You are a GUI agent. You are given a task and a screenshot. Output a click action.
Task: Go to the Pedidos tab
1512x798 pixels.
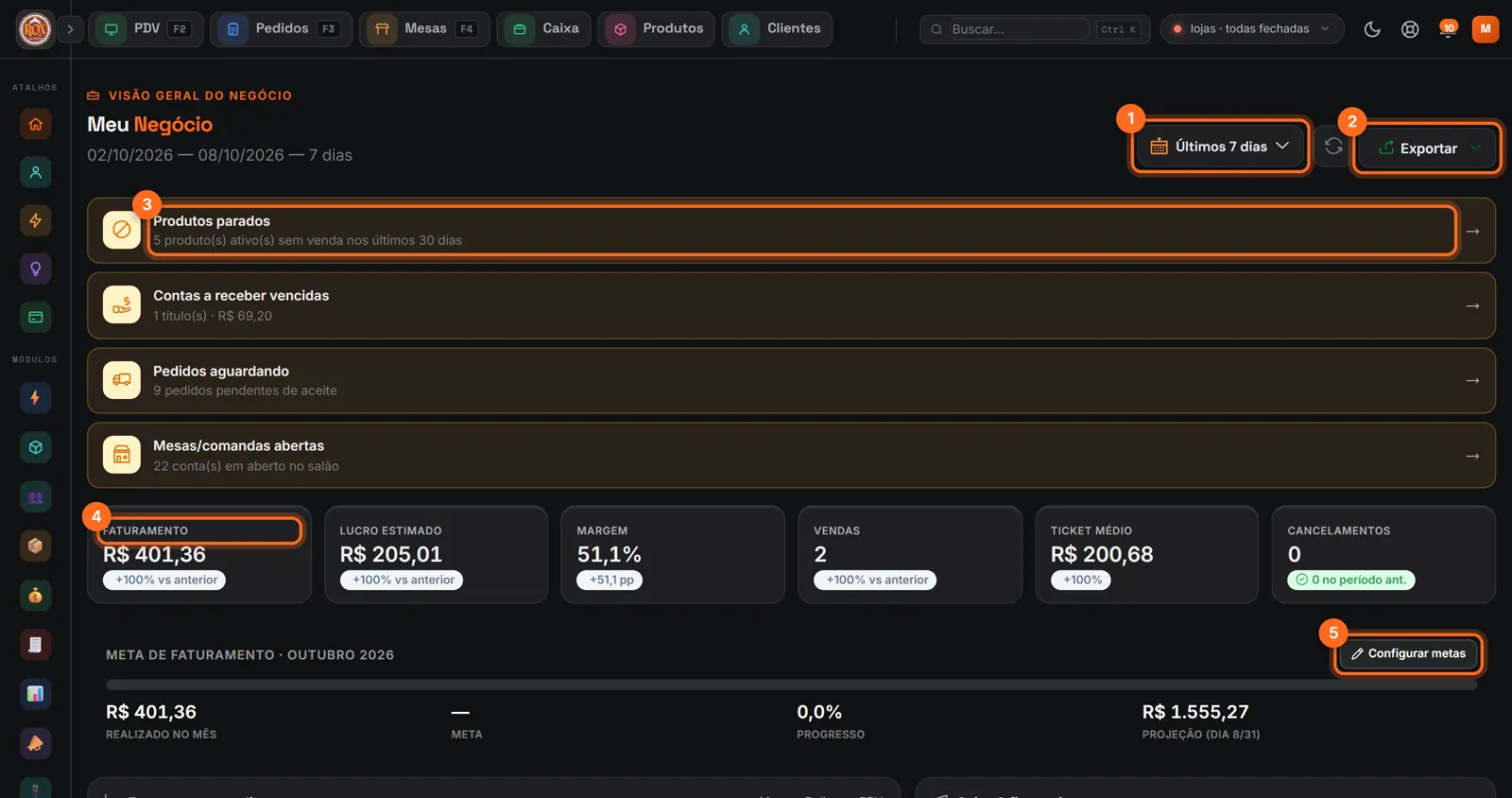point(281,29)
